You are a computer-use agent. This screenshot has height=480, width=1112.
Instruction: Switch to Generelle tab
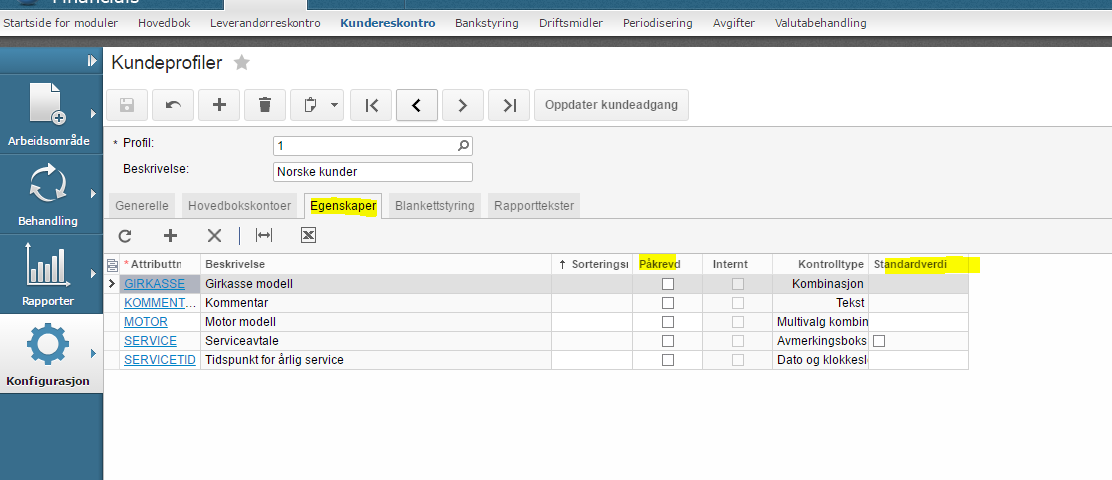pos(142,206)
